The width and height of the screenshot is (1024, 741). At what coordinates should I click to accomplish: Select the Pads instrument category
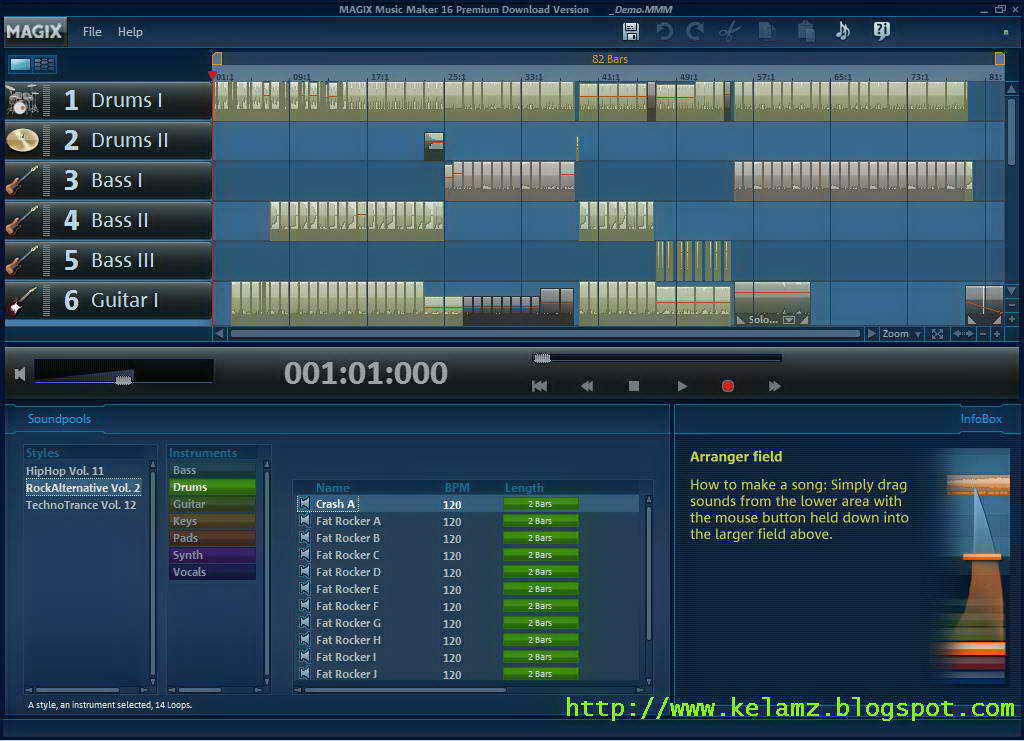click(x=212, y=538)
